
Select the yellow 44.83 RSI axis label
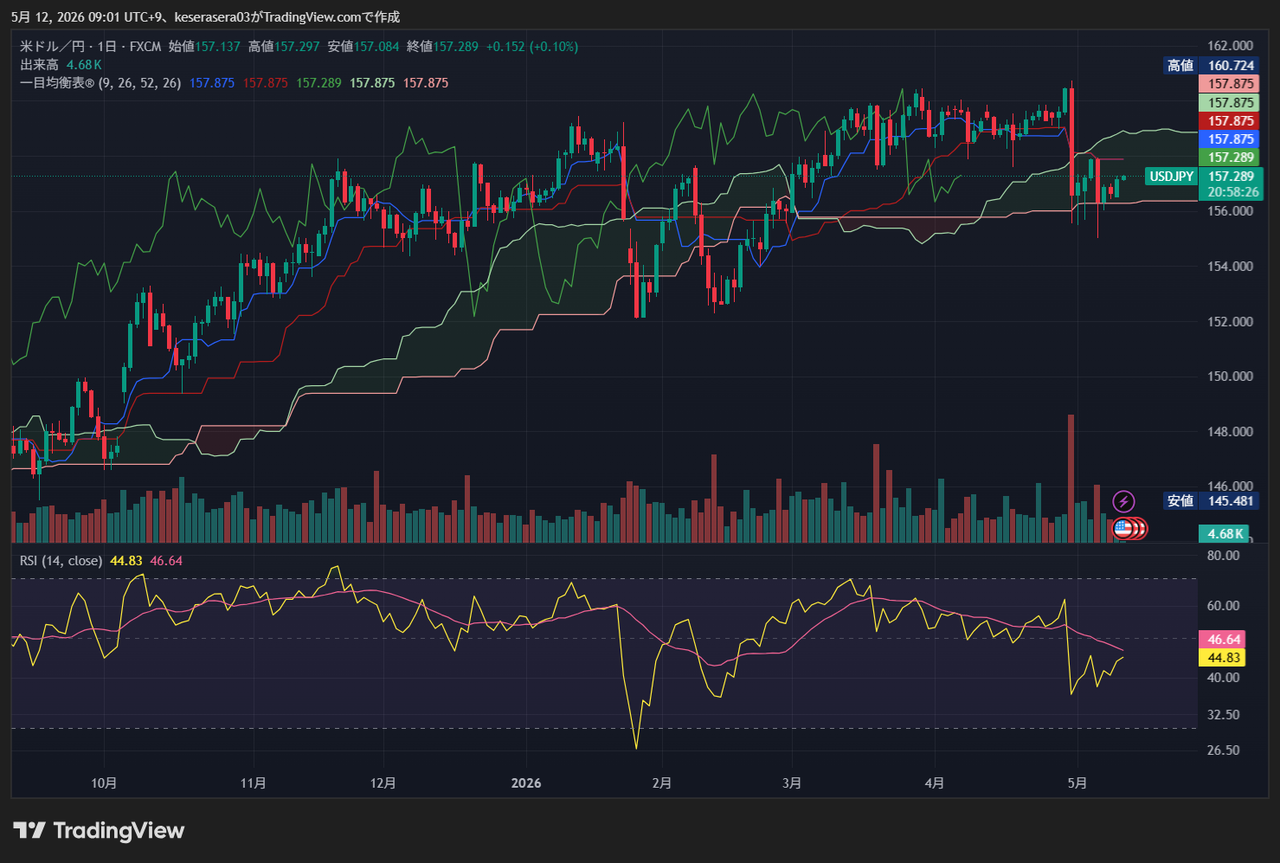(1225, 657)
